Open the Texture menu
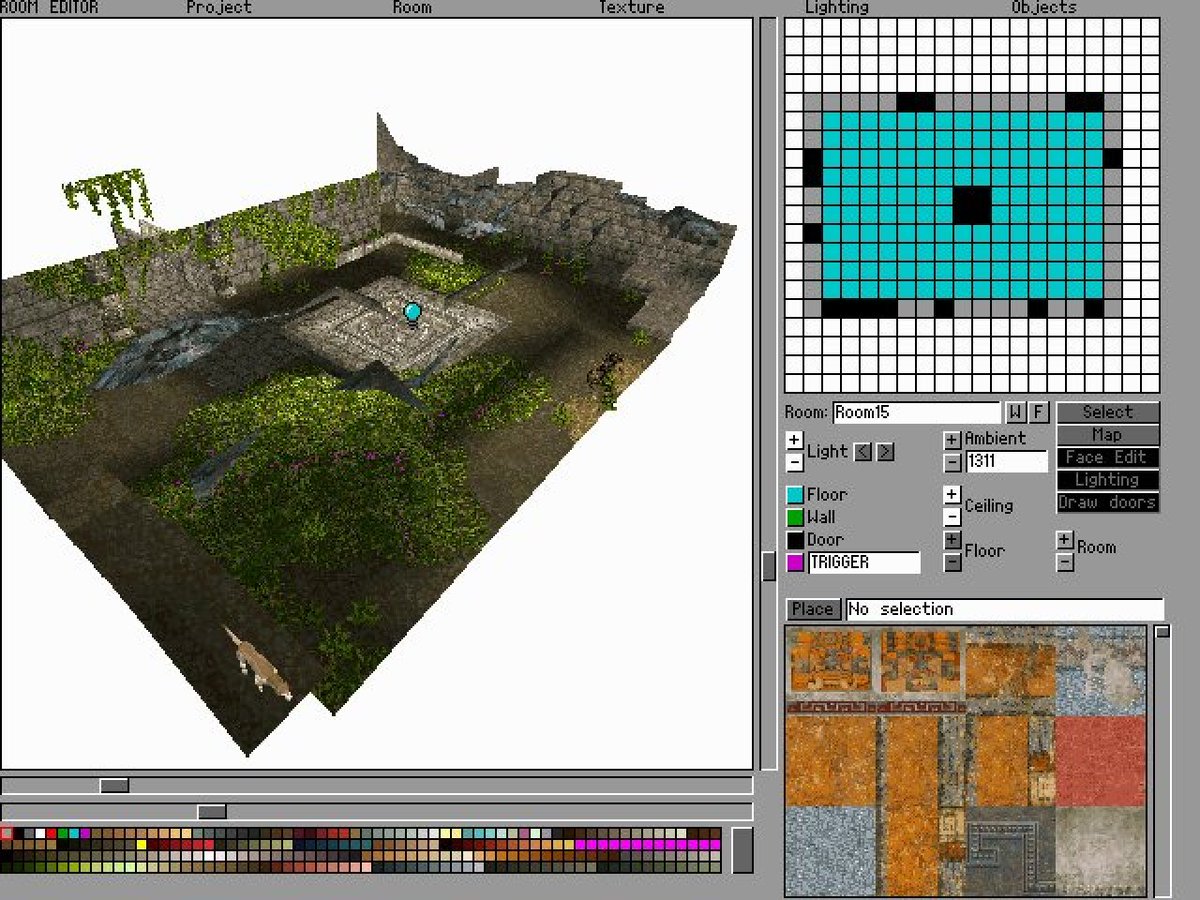 pyautogui.click(x=631, y=8)
